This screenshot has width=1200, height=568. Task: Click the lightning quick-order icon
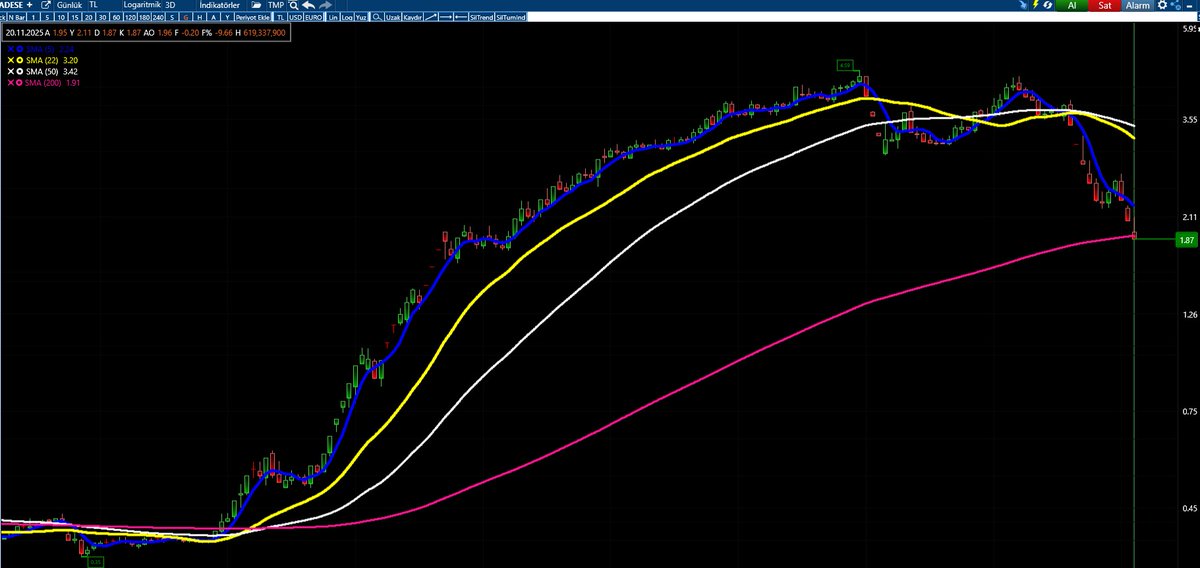[x=1035, y=5]
